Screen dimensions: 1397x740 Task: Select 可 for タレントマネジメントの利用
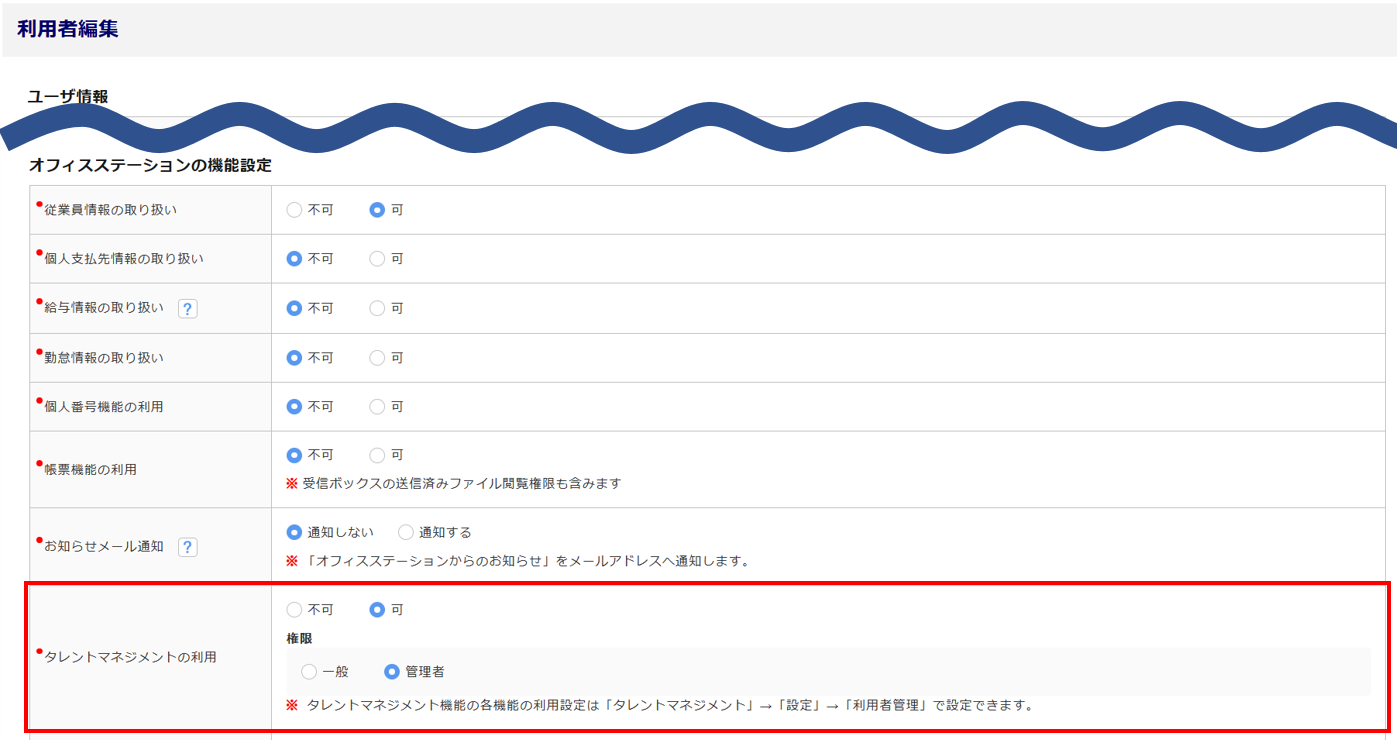tap(377, 609)
